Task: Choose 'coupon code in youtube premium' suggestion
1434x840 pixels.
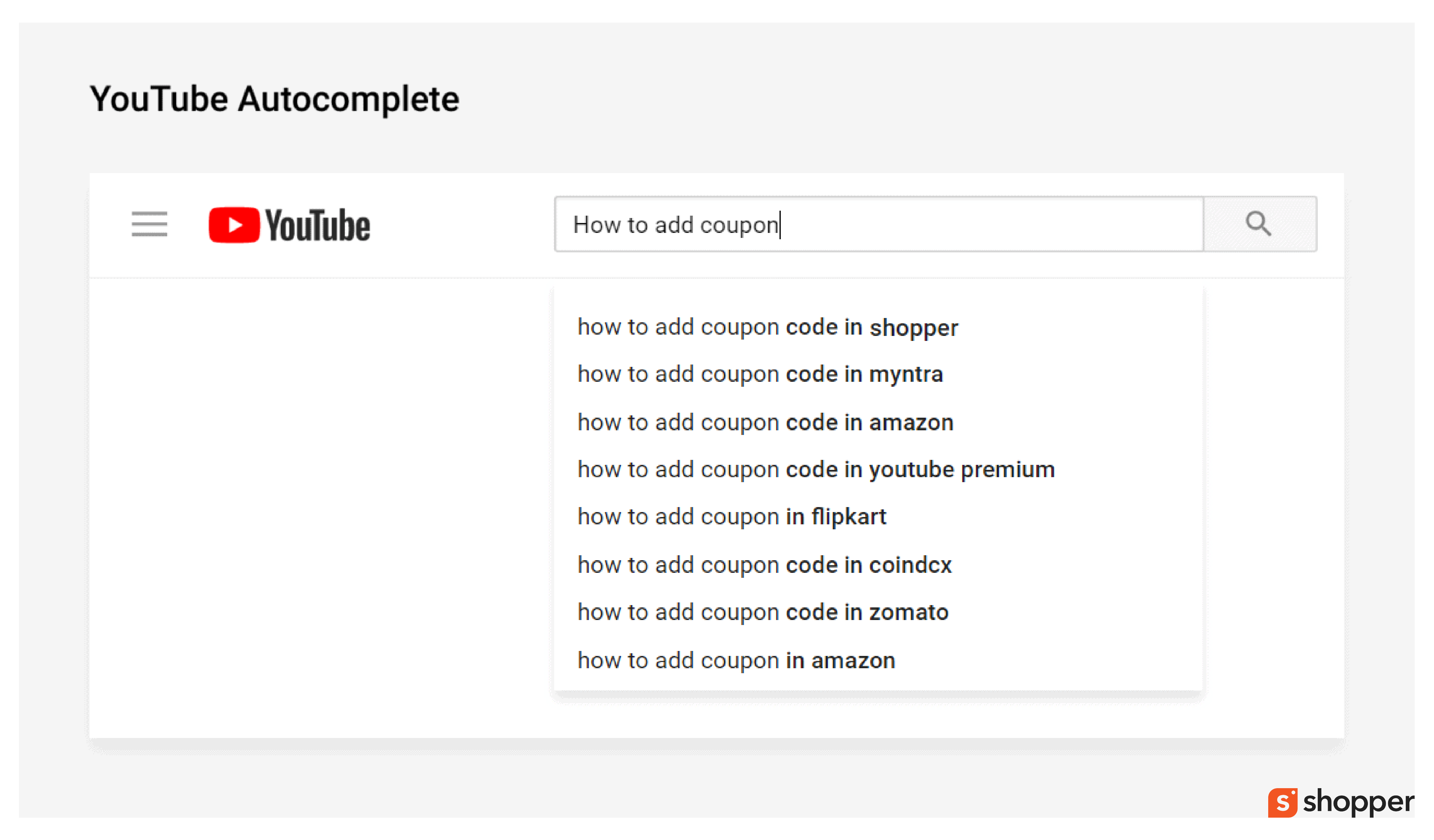Action: click(816, 470)
